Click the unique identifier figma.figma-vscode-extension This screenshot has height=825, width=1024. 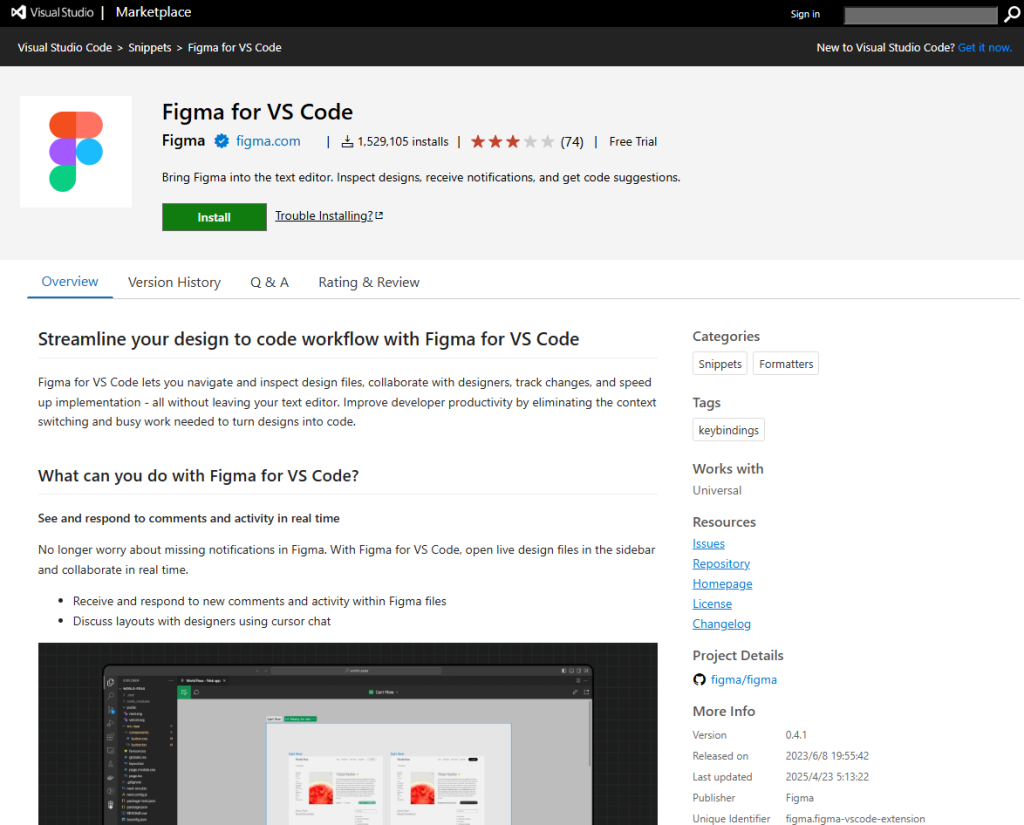click(x=855, y=818)
